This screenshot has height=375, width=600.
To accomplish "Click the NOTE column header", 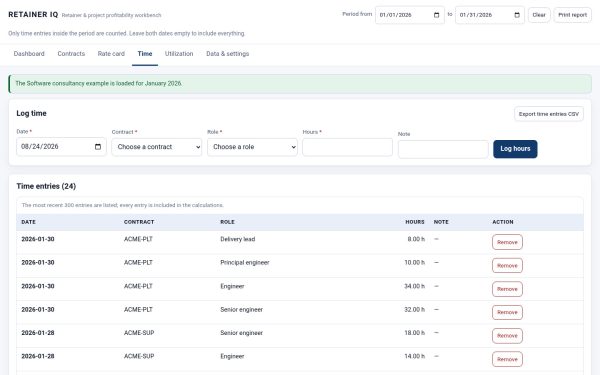I will [x=441, y=222].
